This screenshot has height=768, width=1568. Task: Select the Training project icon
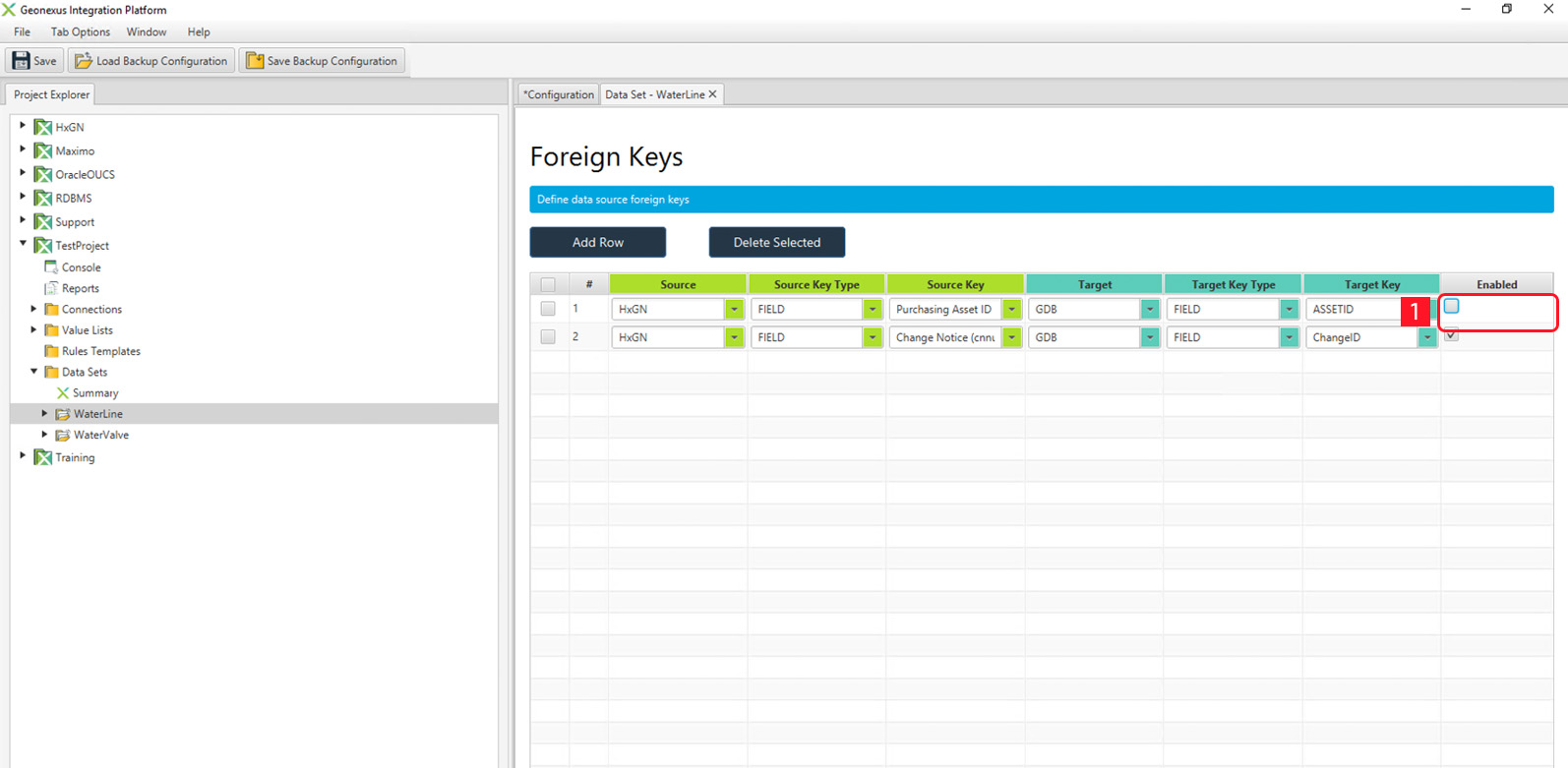(42, 457)
